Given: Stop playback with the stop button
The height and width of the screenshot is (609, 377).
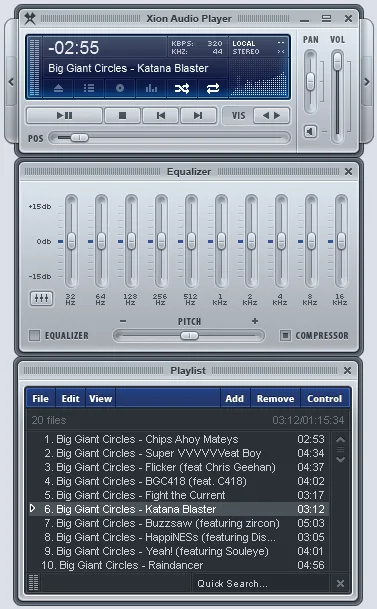Looking at the screenshot, I should (122, 115).
